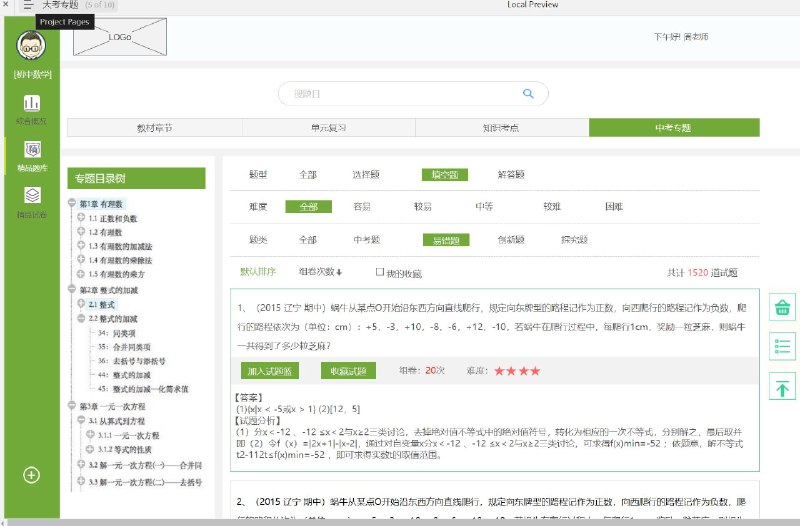Click the 组卷次数 descending sort arrow
800x526 pixels.
[339, 272]
